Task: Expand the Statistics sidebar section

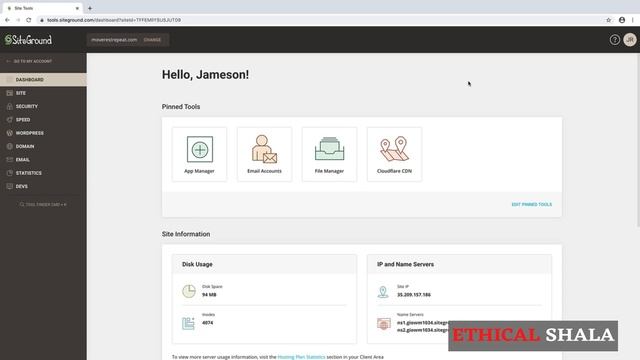Action: tap(43, 173)
